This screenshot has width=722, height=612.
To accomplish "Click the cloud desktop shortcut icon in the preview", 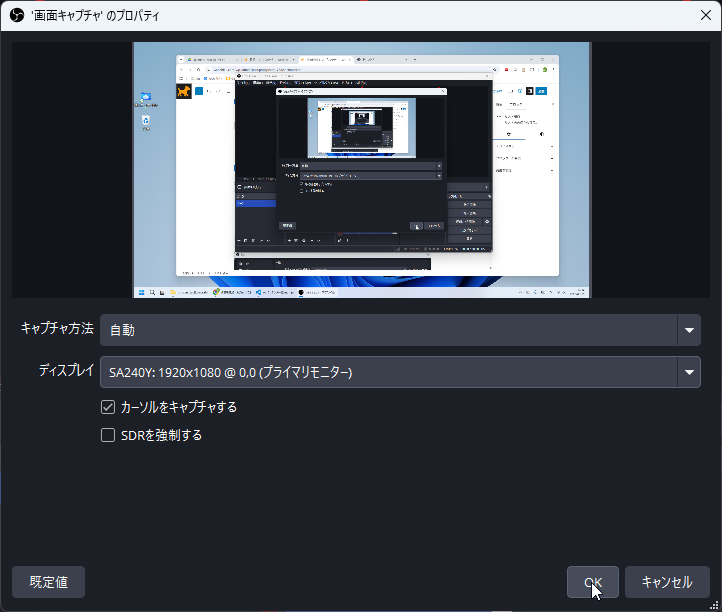I will click(146, 98).
